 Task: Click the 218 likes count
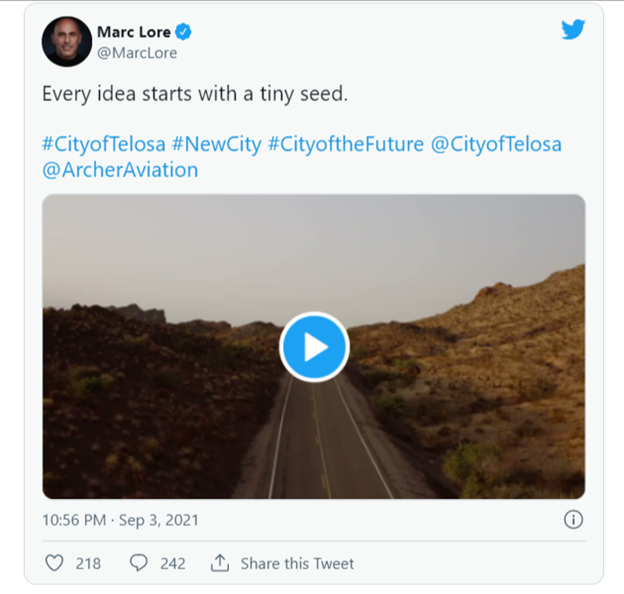tap(88, 563)
